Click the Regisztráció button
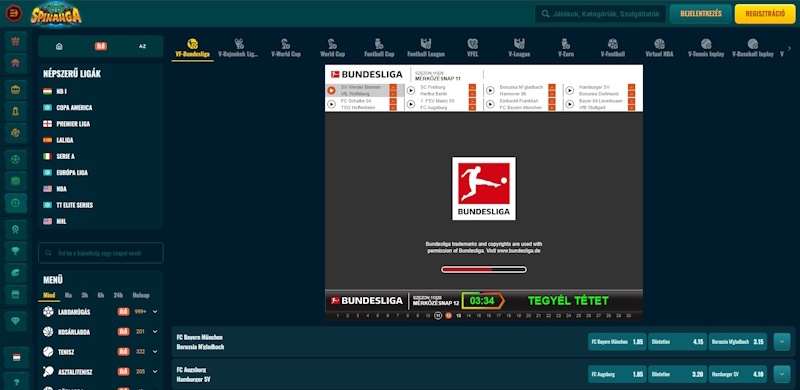The height and width of the screenshot is (390, 800). pyautogui.click(x=765, y=14)
